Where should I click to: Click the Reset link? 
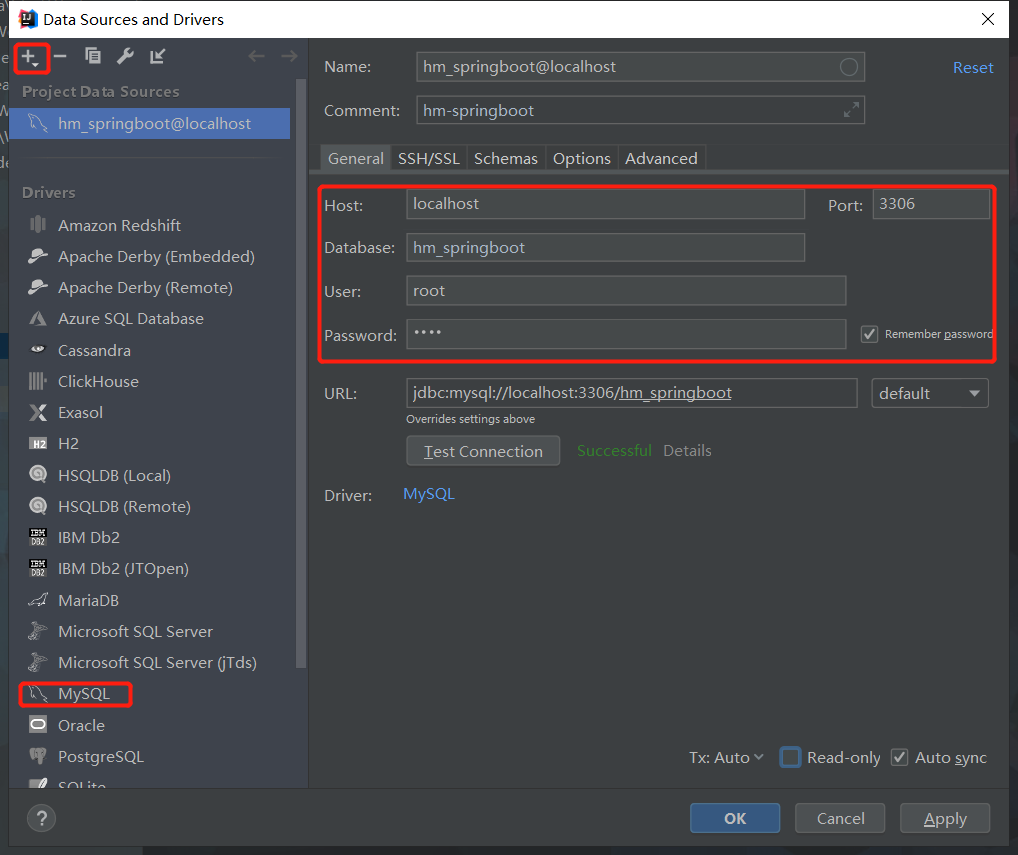pyautogui.click(x=973, y=68)
